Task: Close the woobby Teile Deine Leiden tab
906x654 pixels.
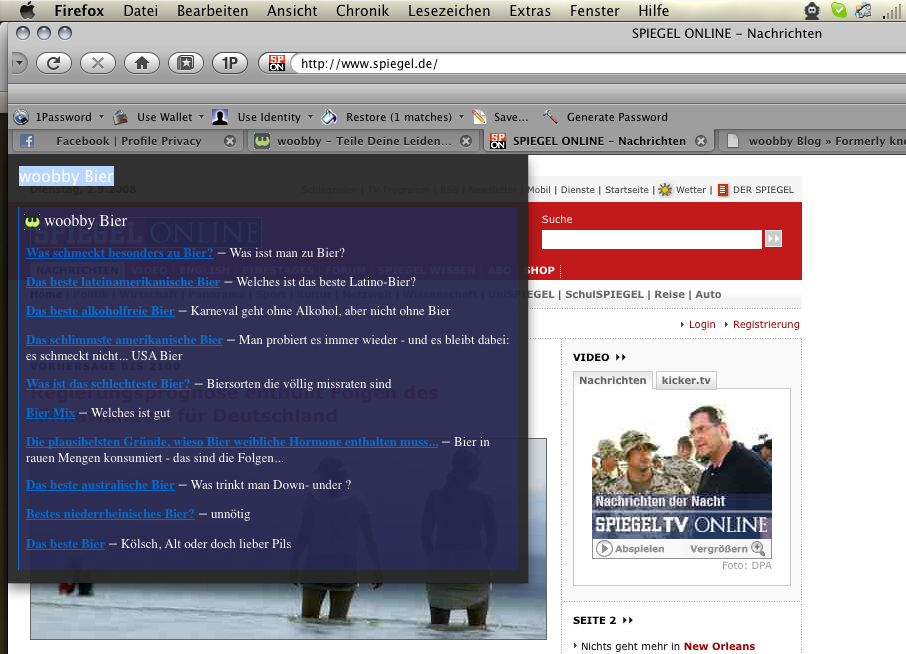Action: (466, 141)
